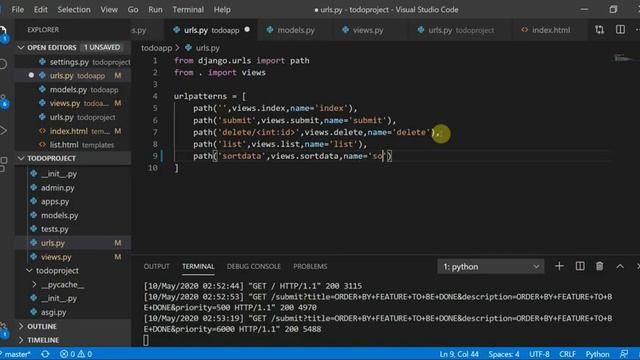Open the File menu

coord(18,9)
